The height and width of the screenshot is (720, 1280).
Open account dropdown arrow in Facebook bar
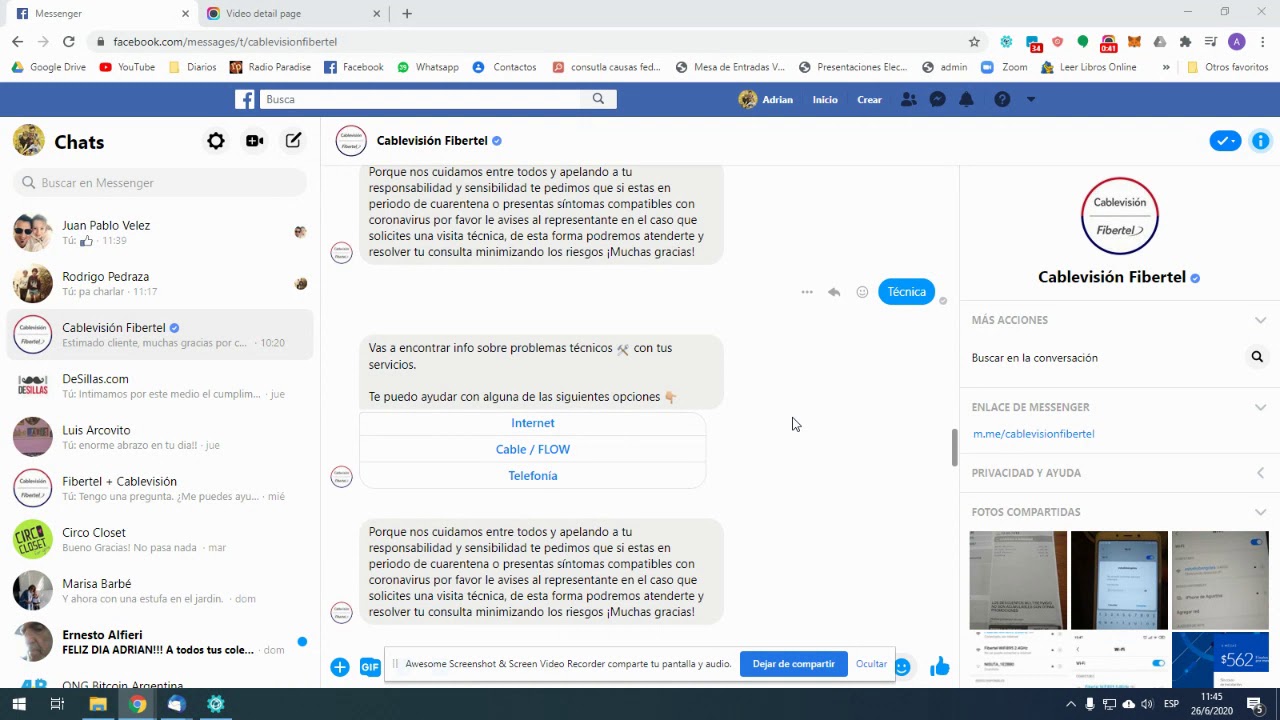point(1031,99)
